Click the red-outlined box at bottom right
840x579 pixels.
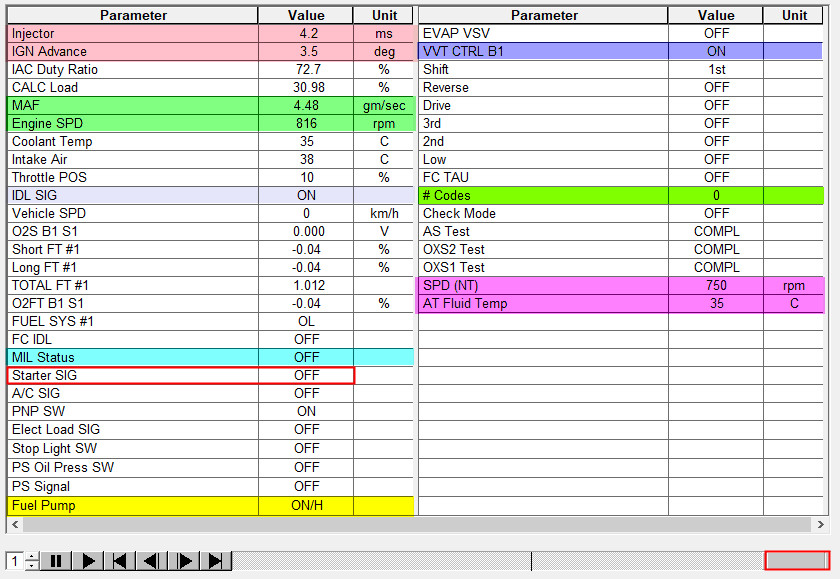(x=797, y=560)
